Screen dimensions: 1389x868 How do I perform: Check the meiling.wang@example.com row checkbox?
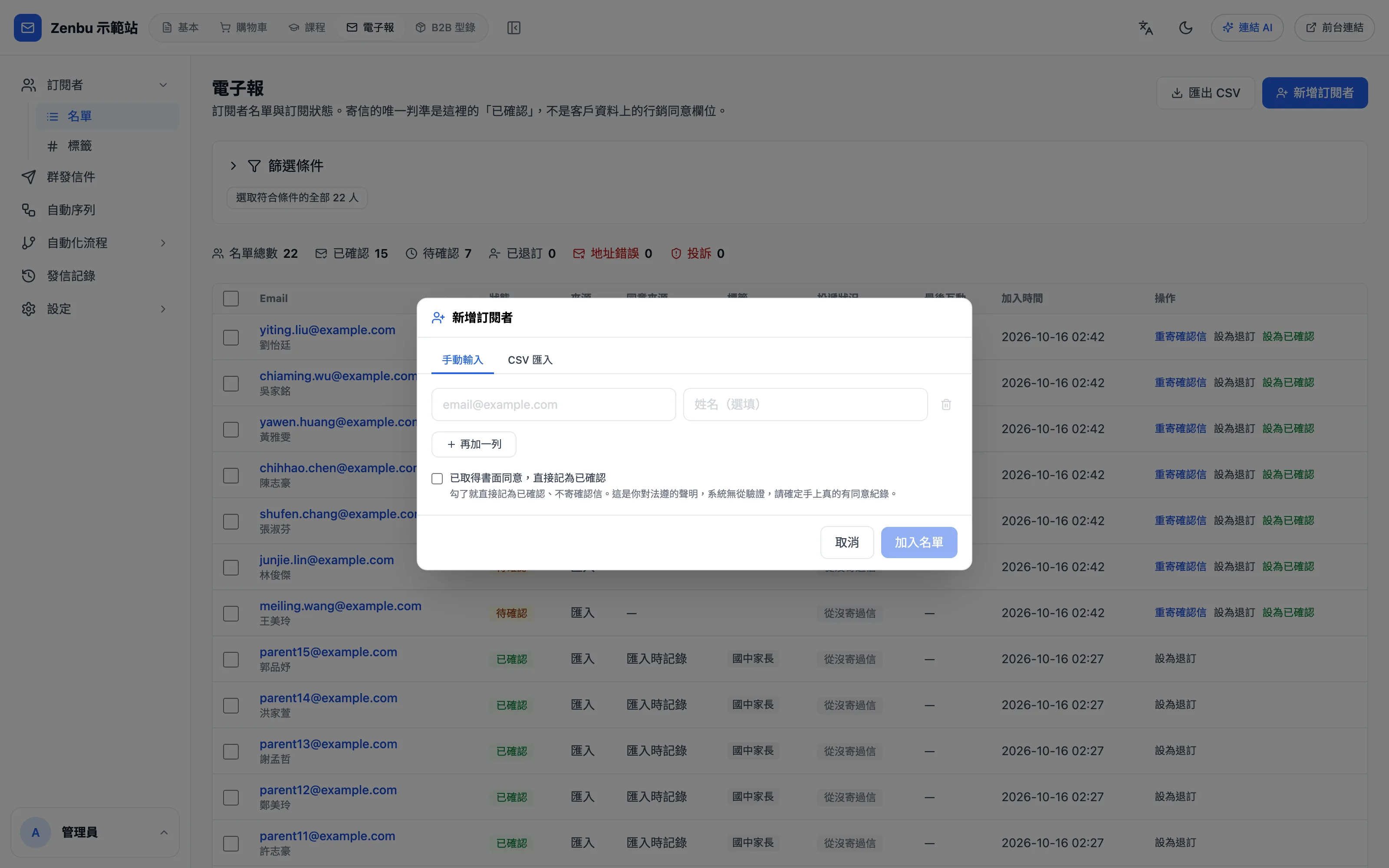coord(231,614)
